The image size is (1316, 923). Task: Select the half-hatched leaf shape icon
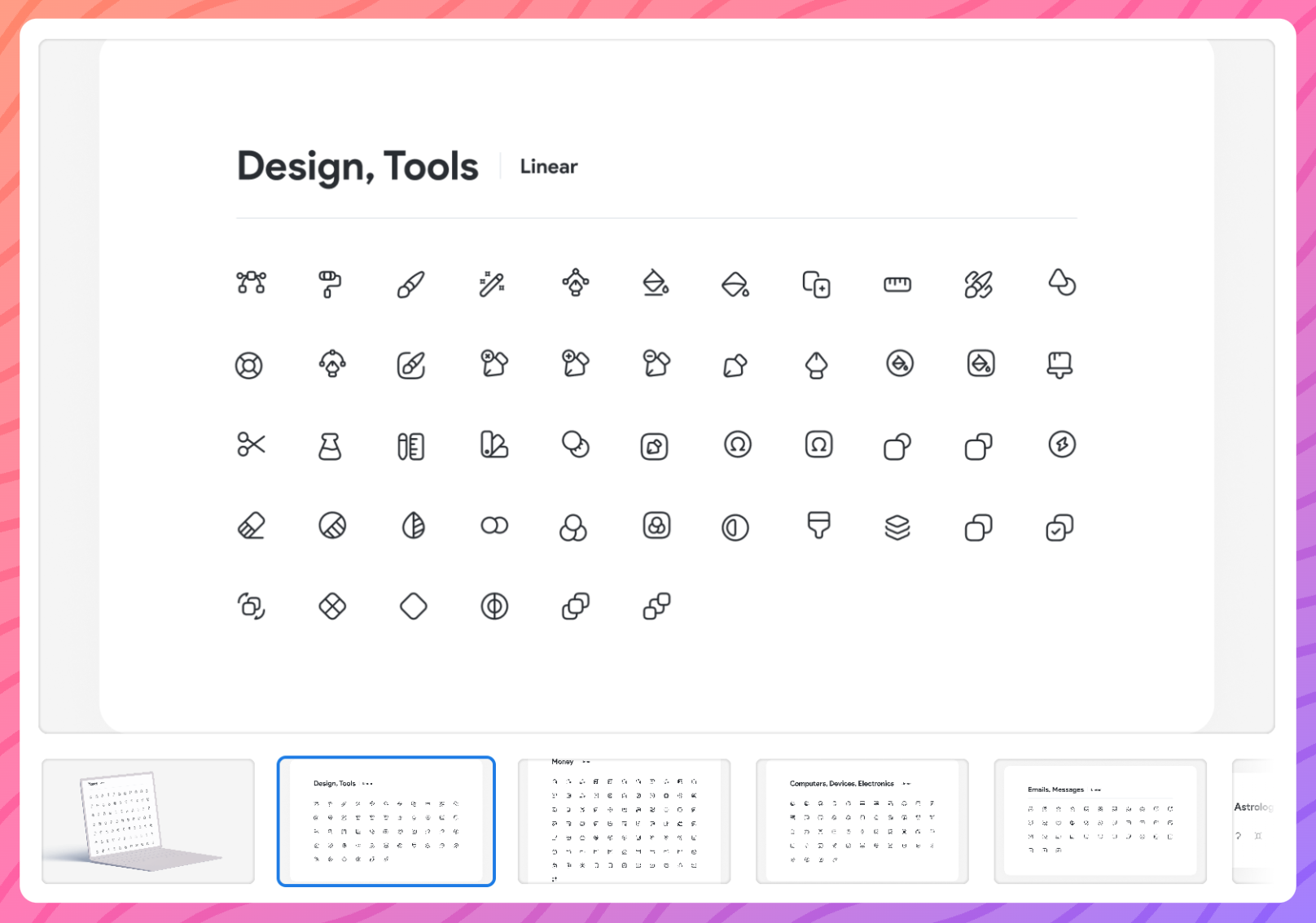tap(414, 526)
